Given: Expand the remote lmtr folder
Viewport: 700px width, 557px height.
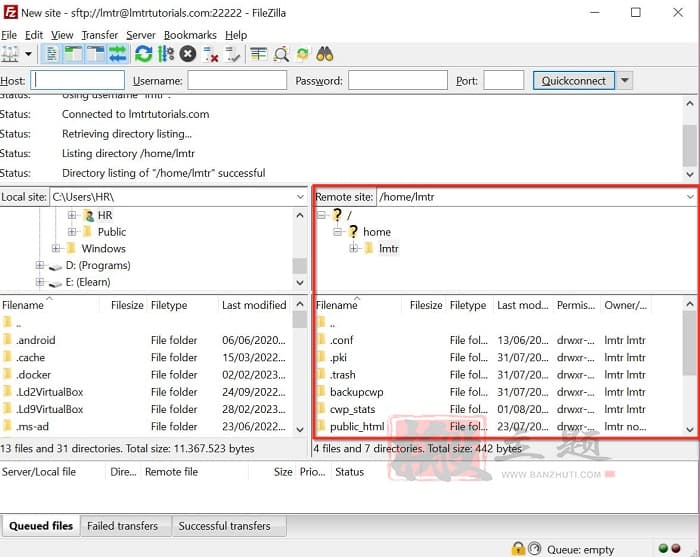Looking at the screenshot, I should (x=354, y=248).
